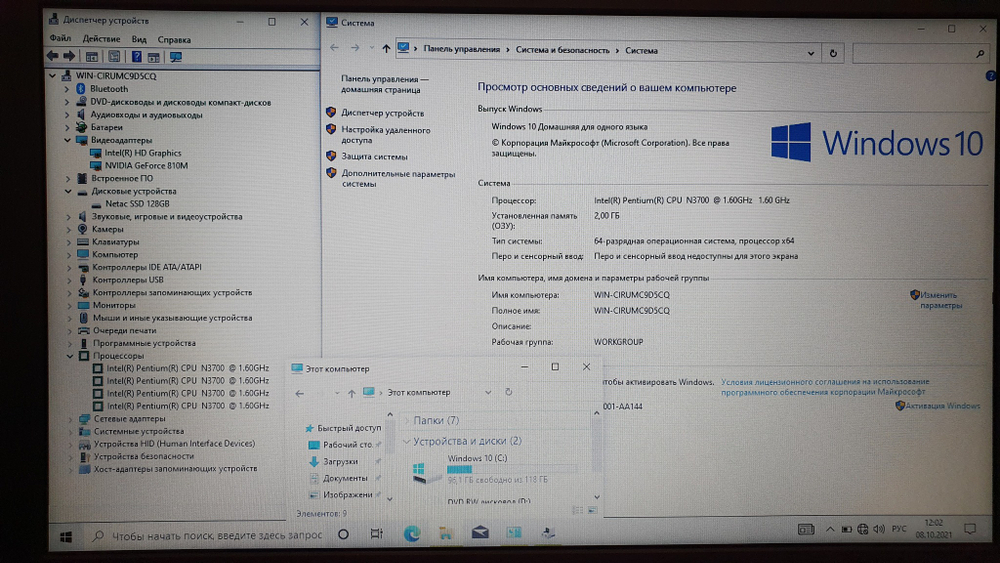This screenshot has height=563, width=1000.
Task: Click back arrow in Система window
Action: 334,48
